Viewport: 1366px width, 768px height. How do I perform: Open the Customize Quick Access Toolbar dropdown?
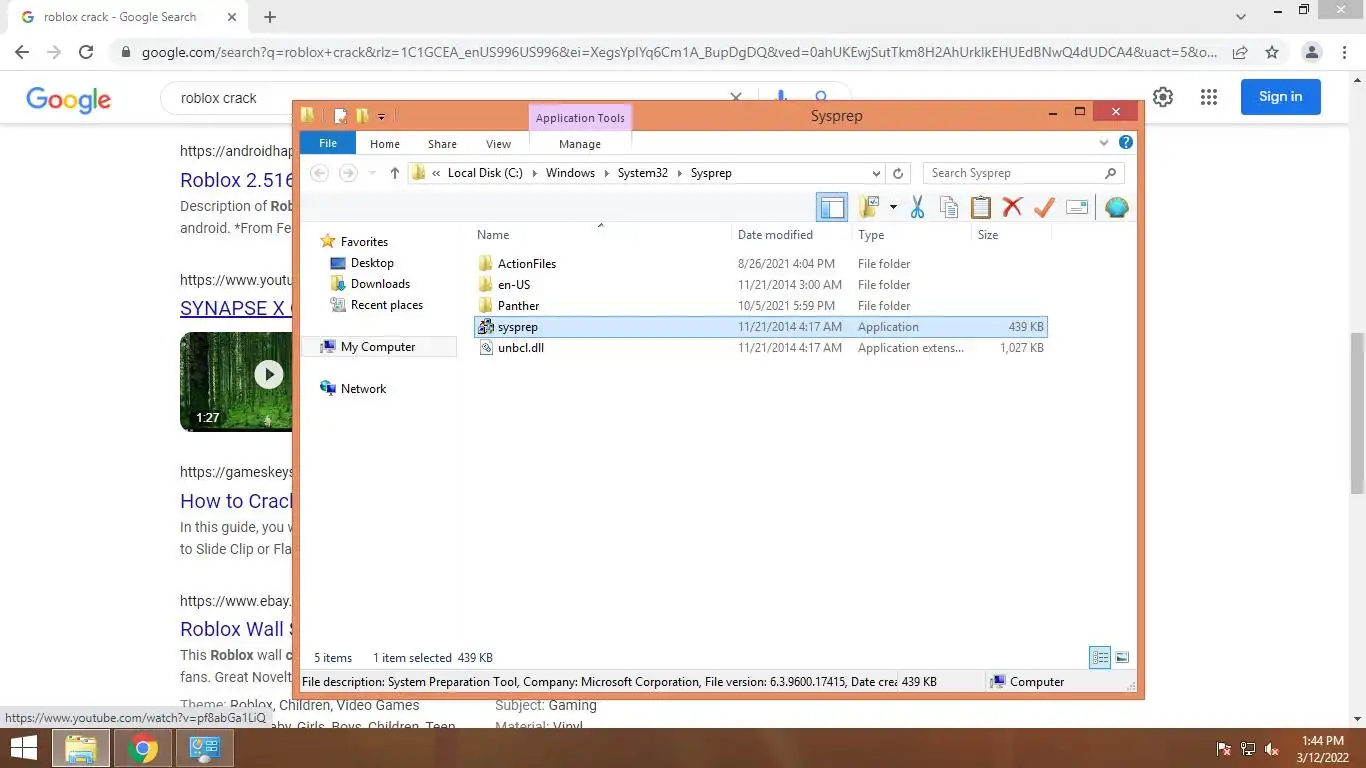(x=381, y=117)
